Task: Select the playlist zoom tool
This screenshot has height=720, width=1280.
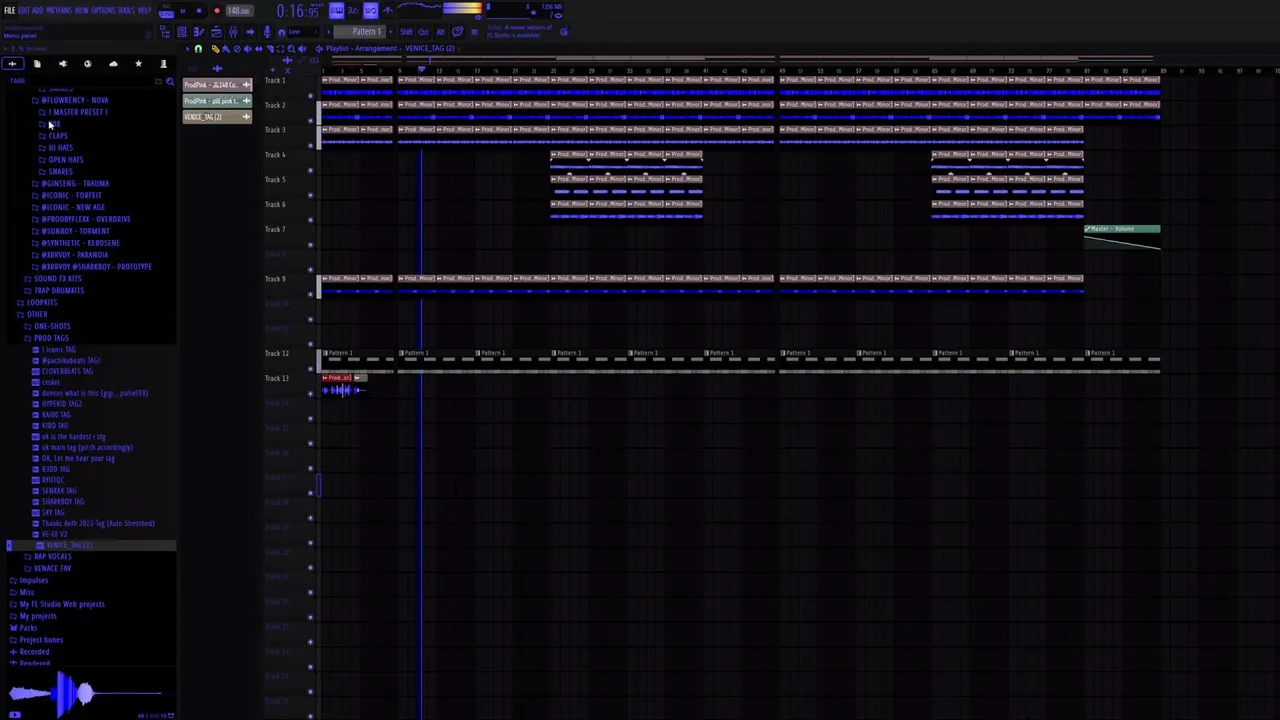Action: [x=291, y=49]
